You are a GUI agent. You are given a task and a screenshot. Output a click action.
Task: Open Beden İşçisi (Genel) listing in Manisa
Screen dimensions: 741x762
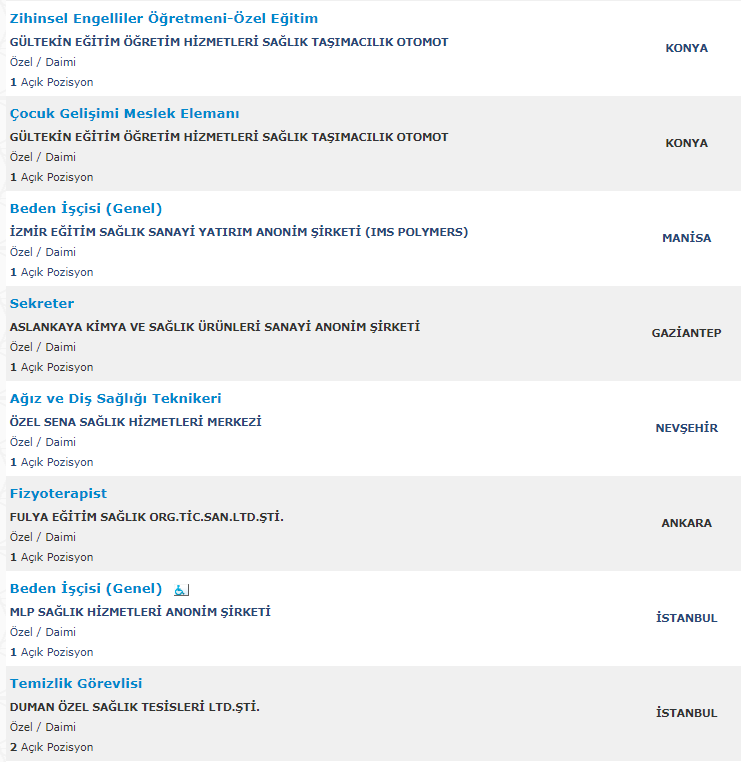86,209
